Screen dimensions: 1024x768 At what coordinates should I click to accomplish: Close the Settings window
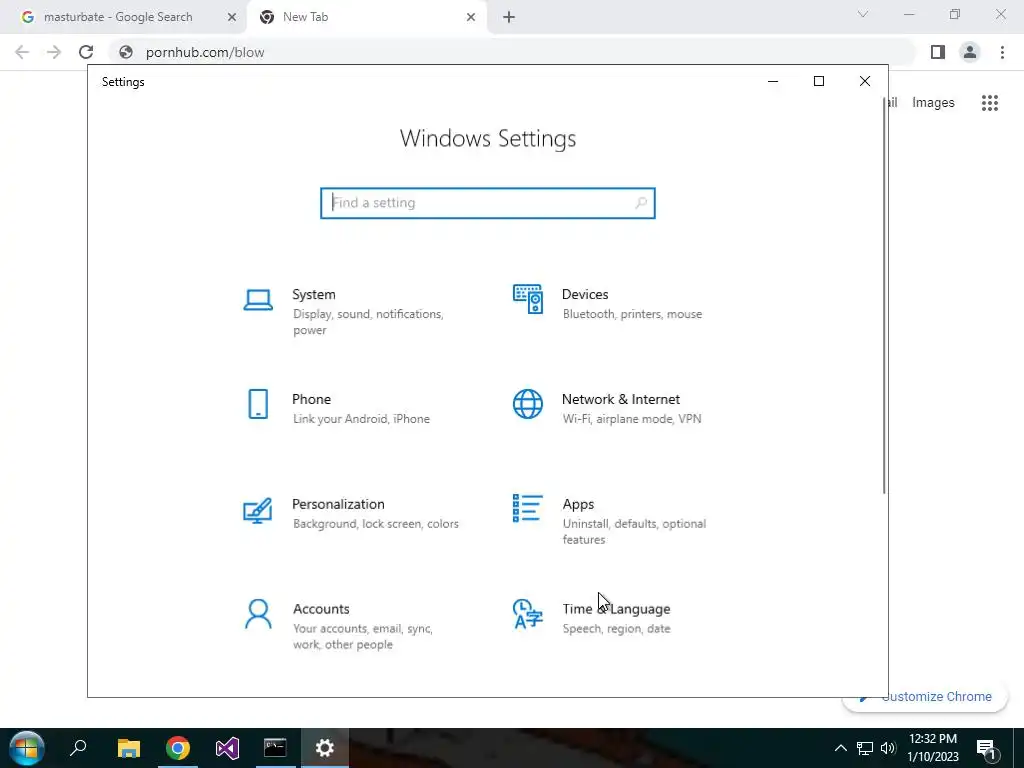865,81
